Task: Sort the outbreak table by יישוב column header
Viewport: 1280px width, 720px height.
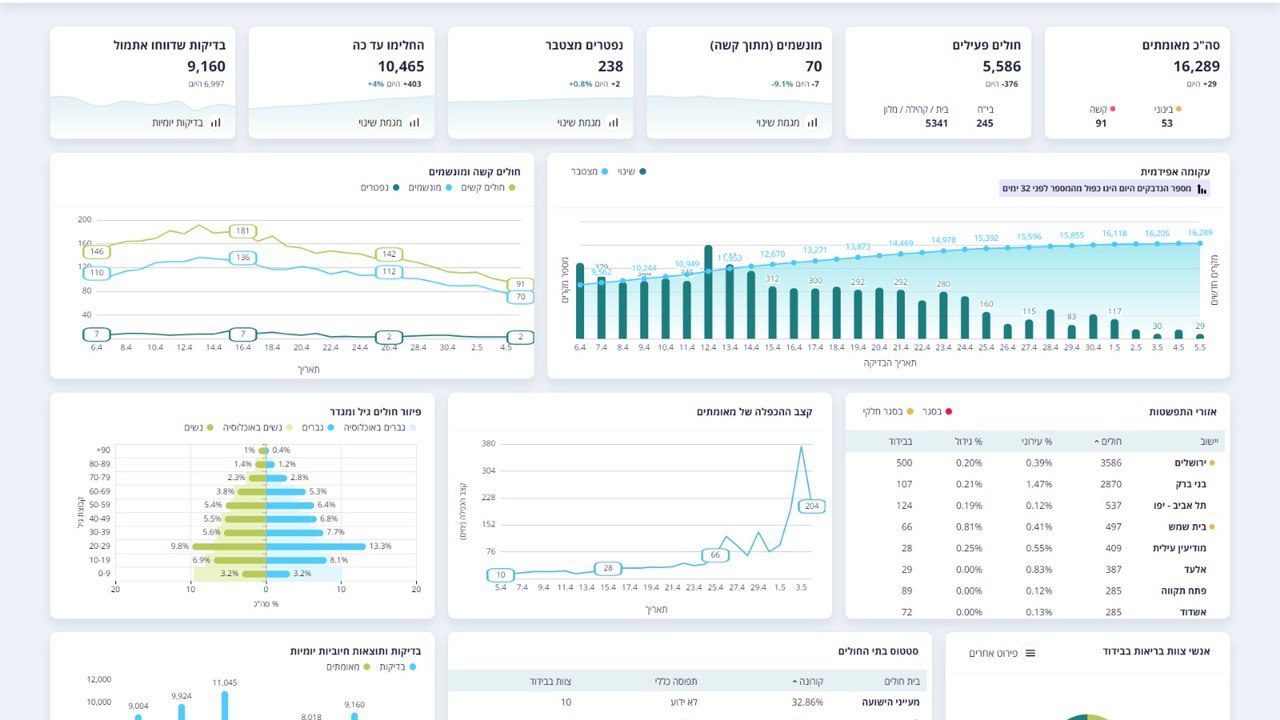Action: (x=1209, y=441)
